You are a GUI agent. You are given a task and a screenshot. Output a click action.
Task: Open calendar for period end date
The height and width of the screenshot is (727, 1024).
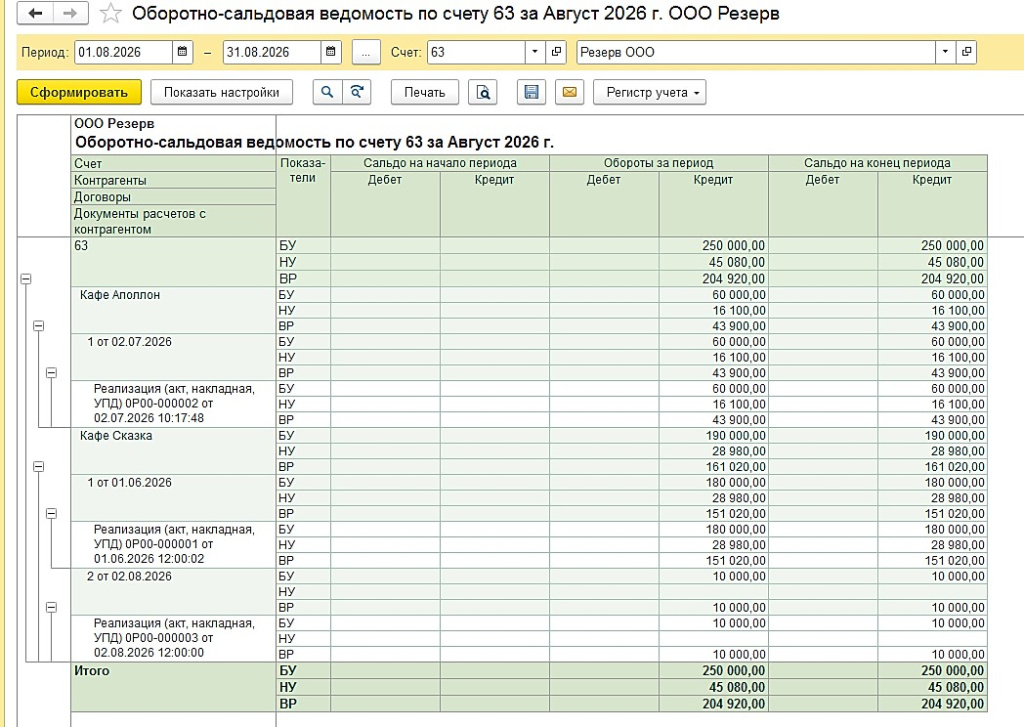(x=330, y=52)
